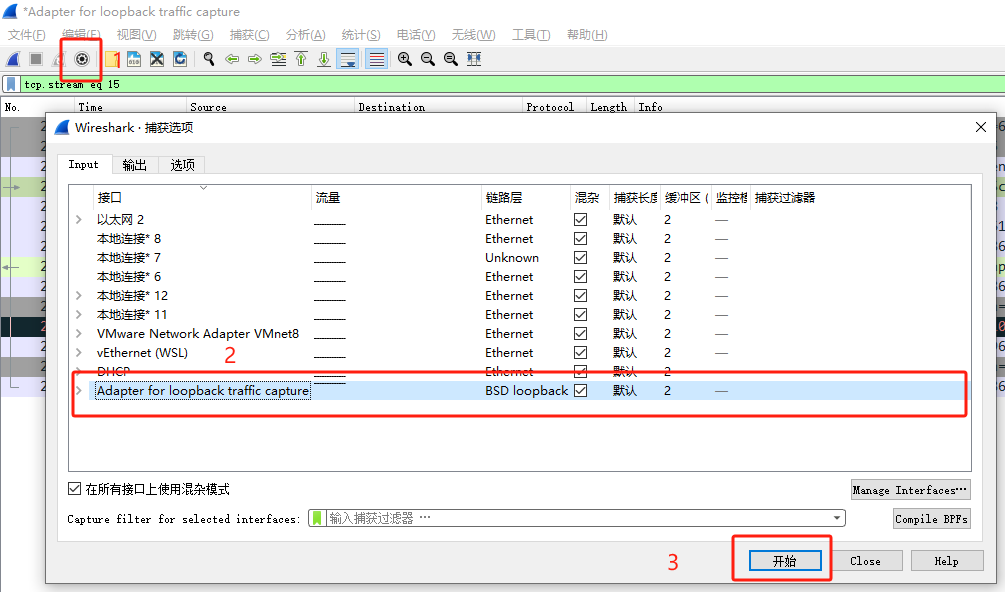This screenshot has height=592, width=1005.
Task: Click the Close button
Action: tap(865, 561)
